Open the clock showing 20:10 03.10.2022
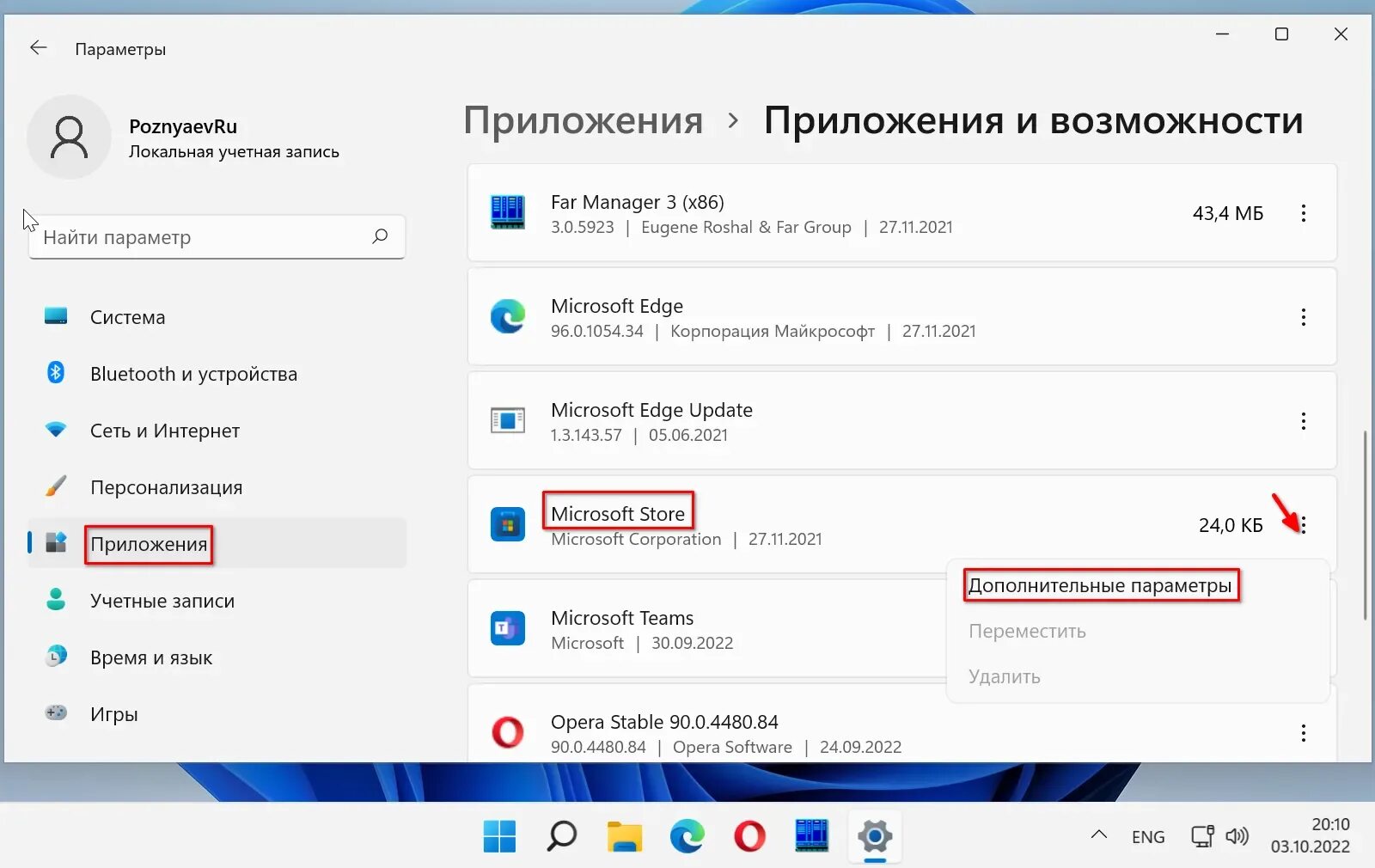1375x868 pixels. click(1311, 835)
